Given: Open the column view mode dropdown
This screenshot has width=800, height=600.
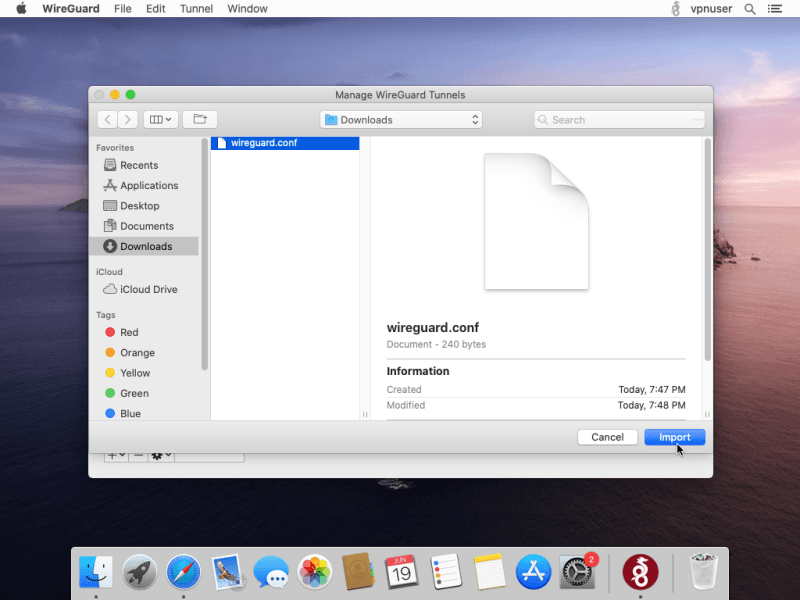Looking at the screenshot, I should [x=160, y=119].
